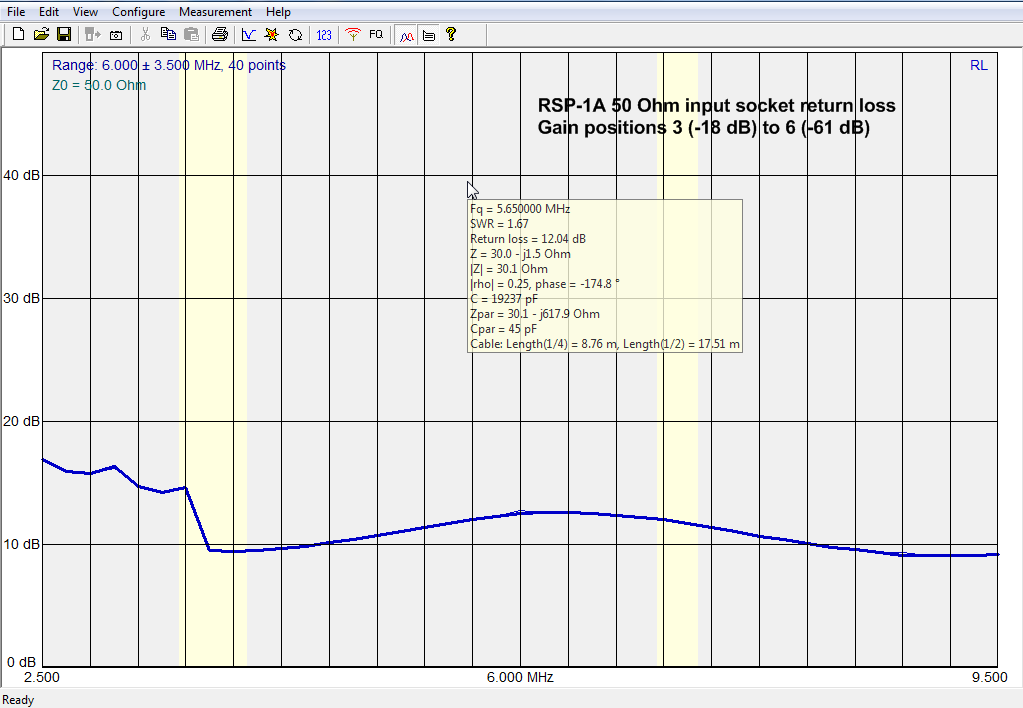Open the Configure menu

(138, 12)
